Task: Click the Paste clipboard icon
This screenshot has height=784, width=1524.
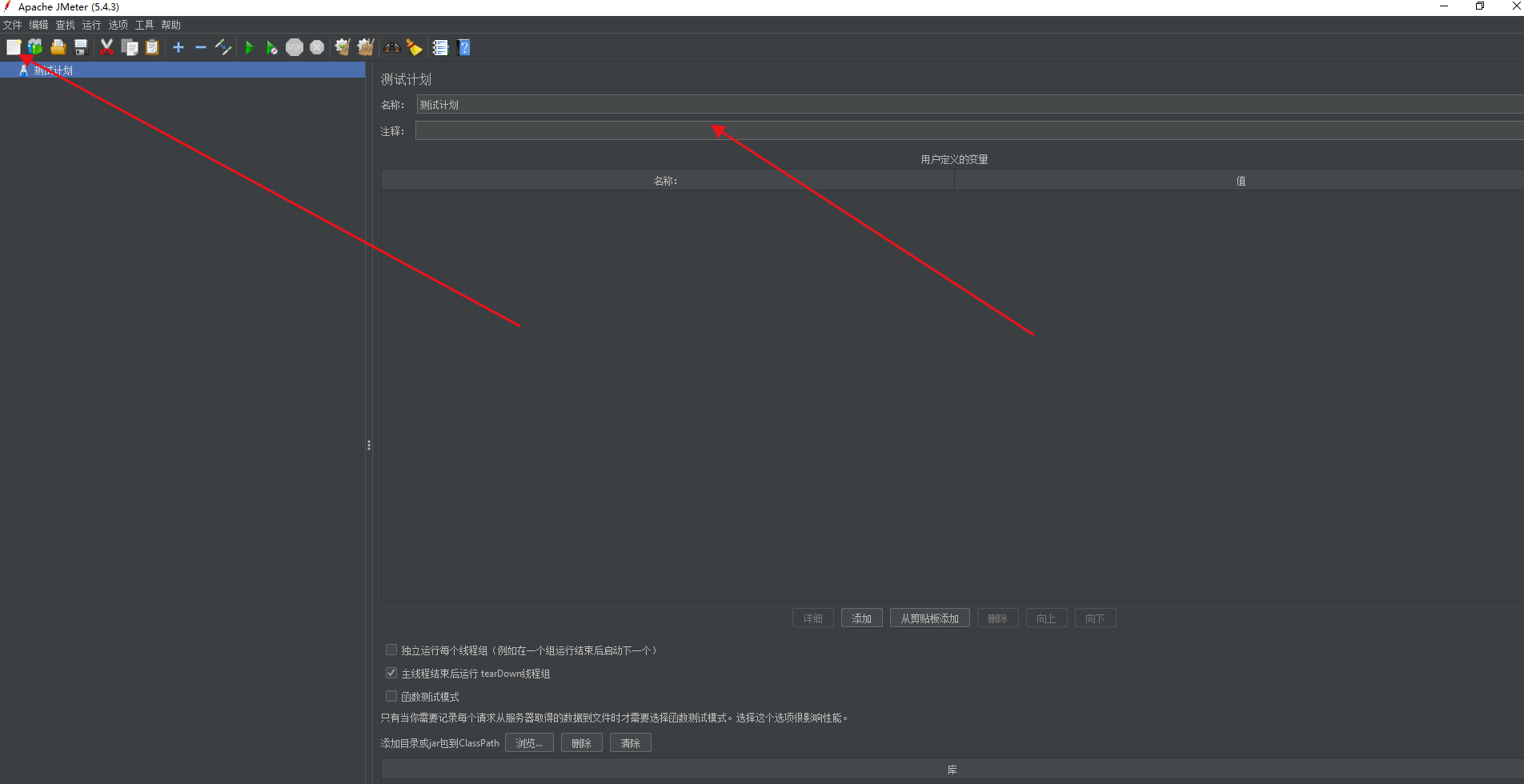Action: click(152, 47)
